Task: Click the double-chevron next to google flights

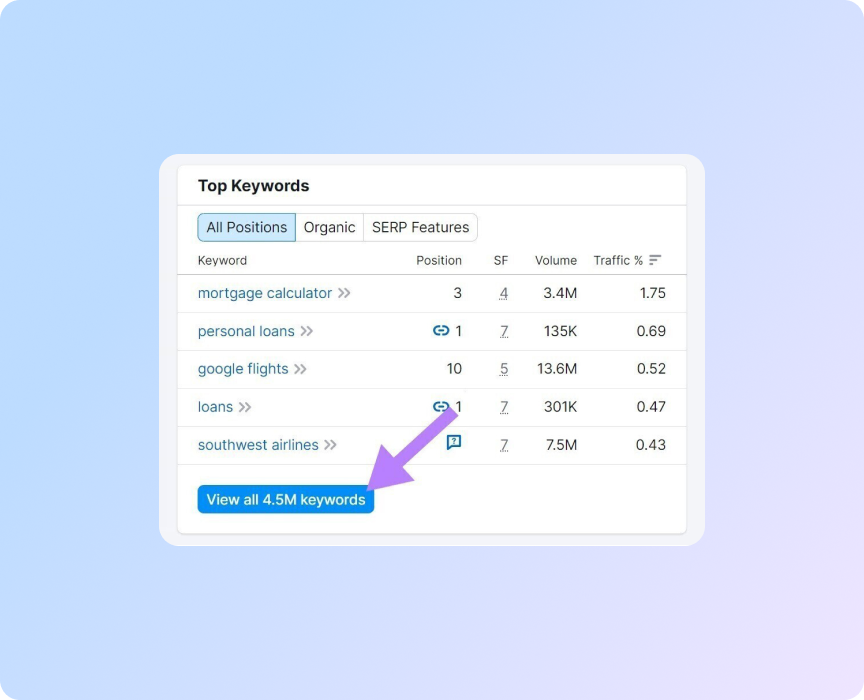Action: [x=302, y=369]
